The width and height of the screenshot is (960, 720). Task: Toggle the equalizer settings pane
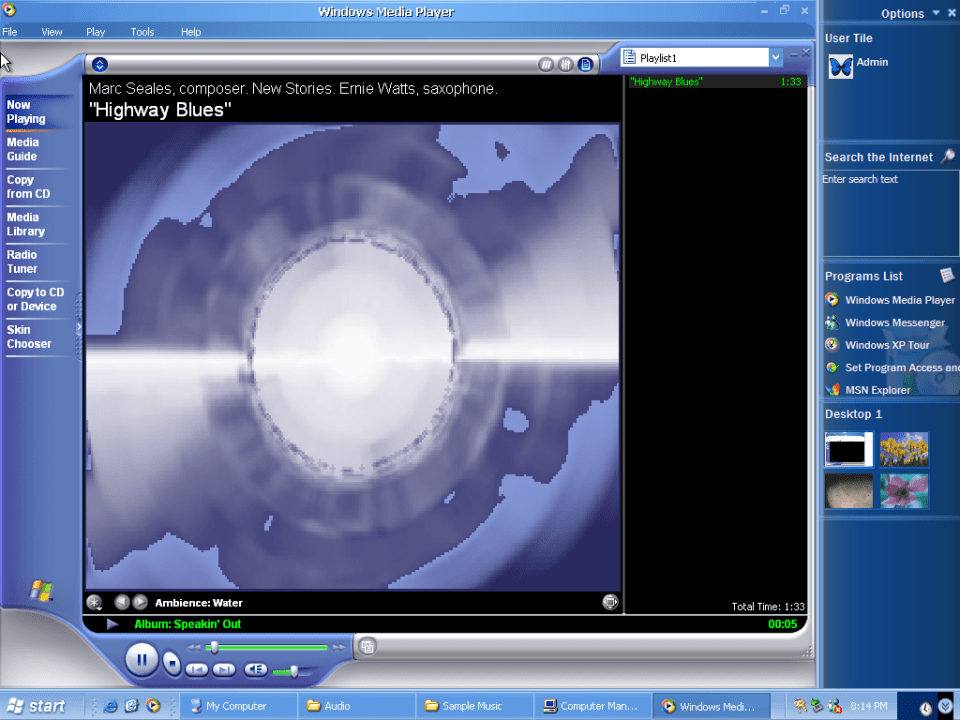(x=565, y=65)
